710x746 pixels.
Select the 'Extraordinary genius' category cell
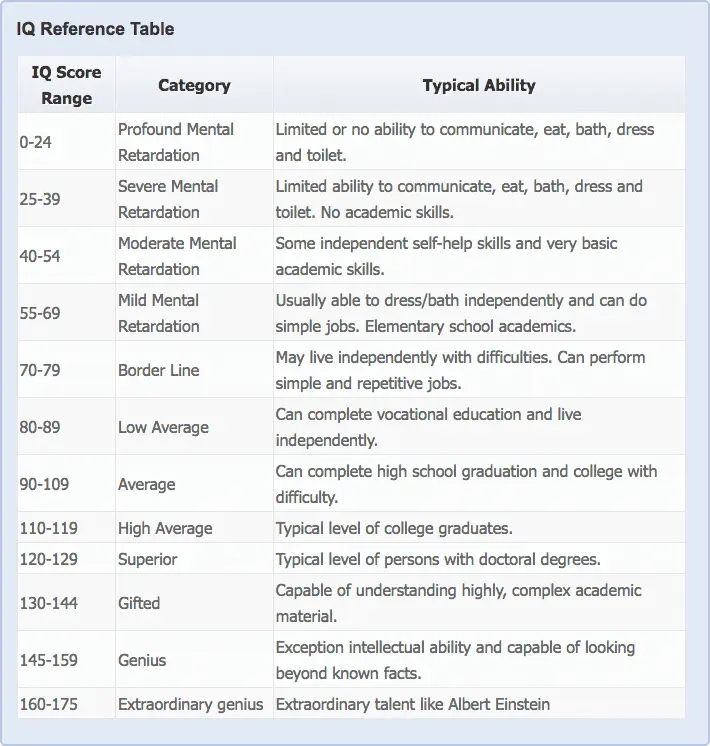click(190, 704)
